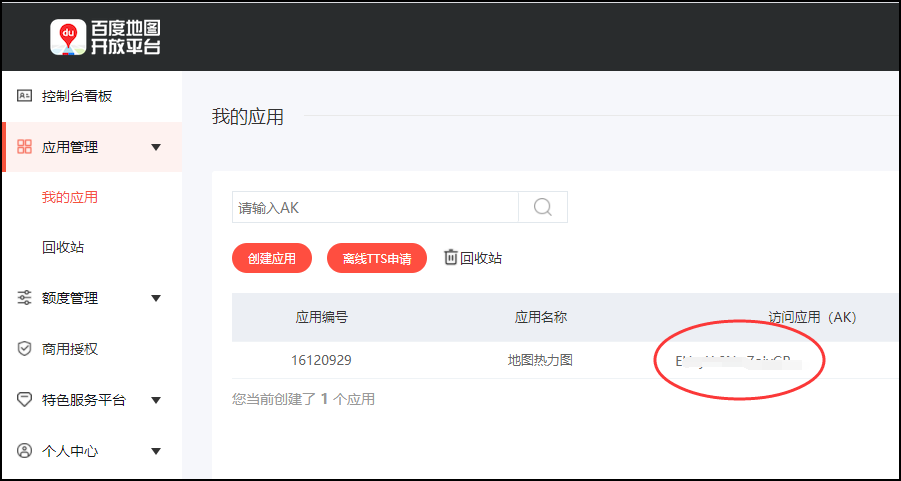Click the 个人中心 user icon
Viewport: 901px width, 481px height.
(25, 451)
